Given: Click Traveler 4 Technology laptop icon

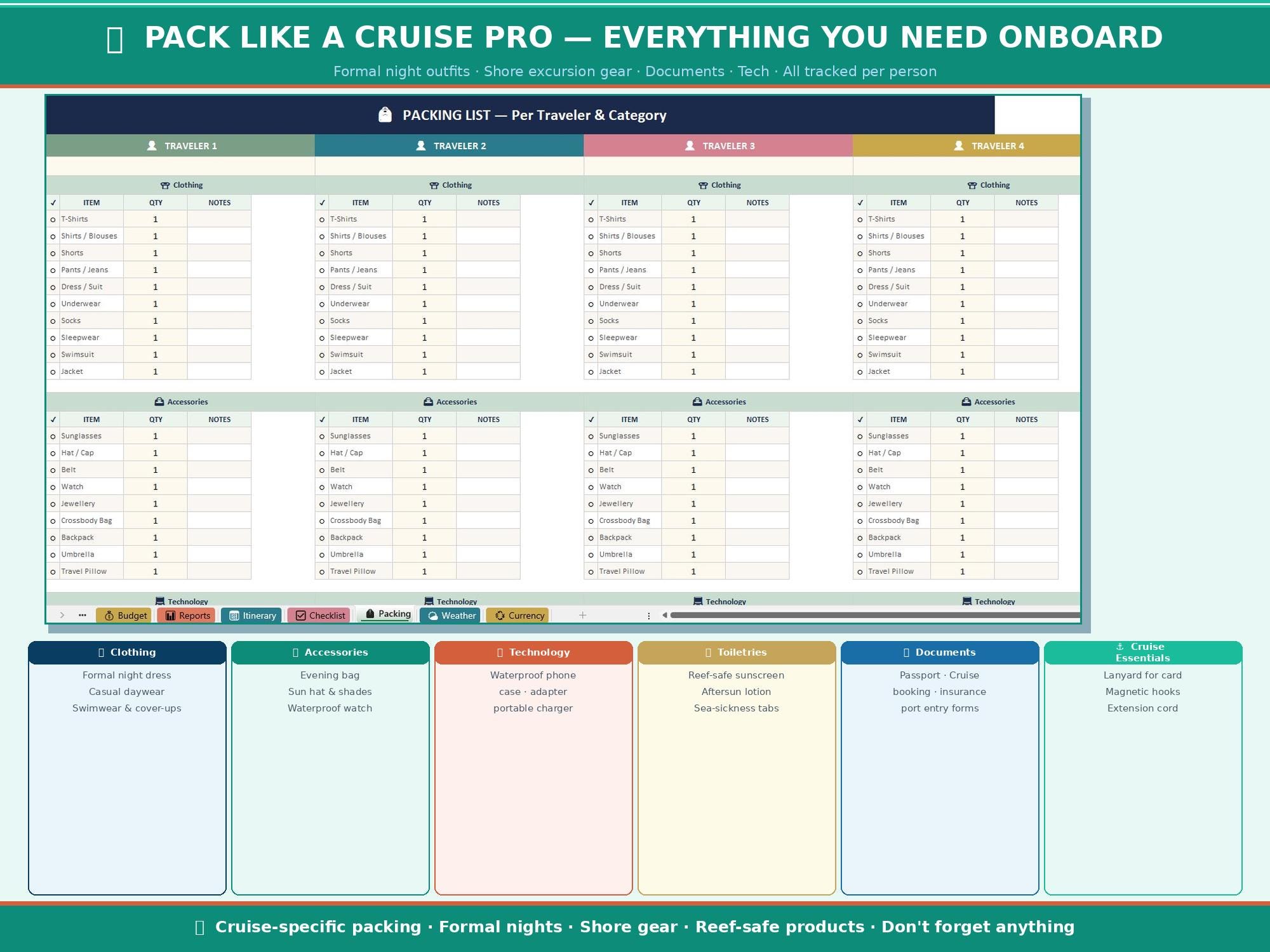Looking at the screenshot, I should coord(967,601).
